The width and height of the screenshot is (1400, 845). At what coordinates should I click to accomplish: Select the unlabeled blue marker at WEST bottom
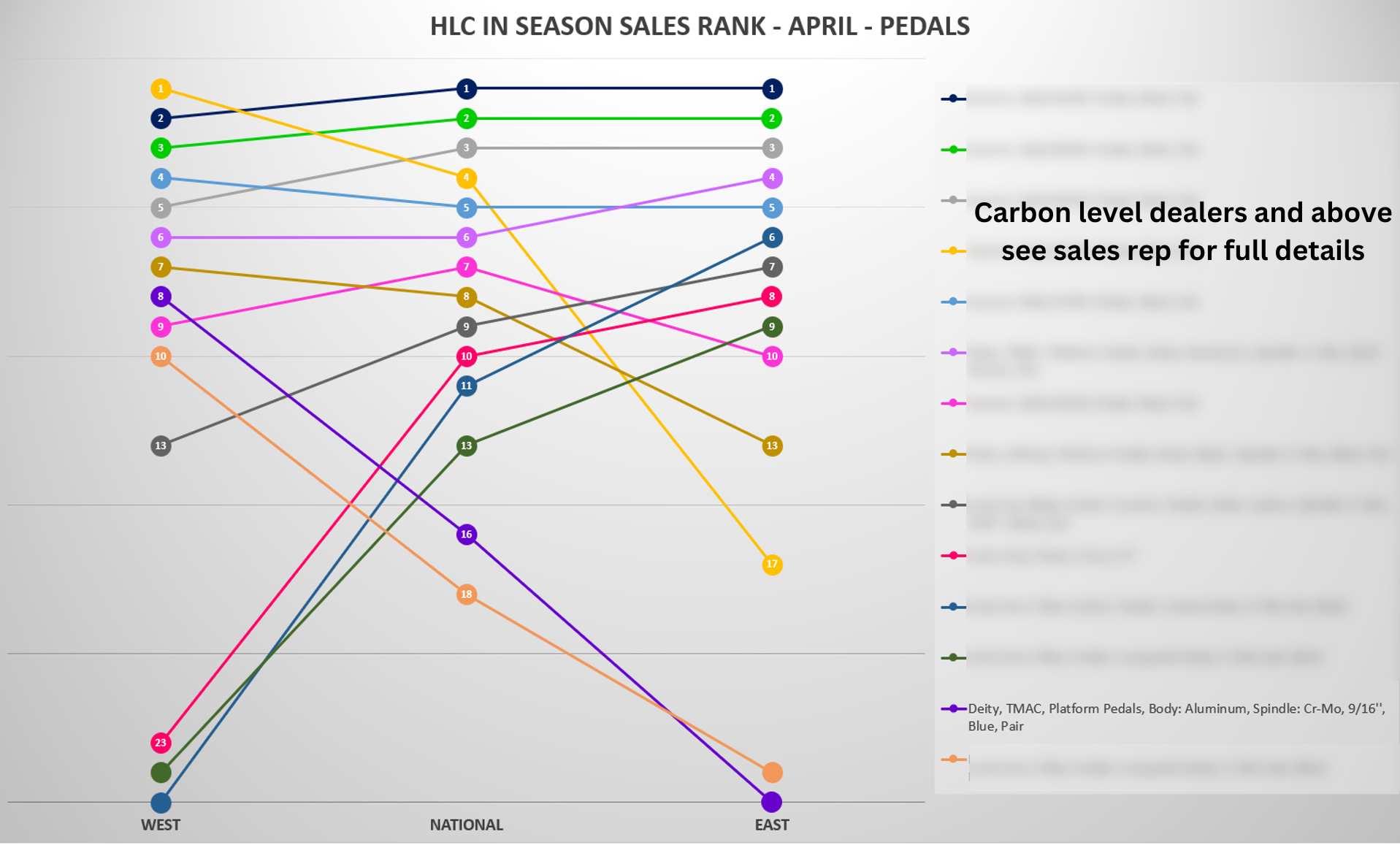[x=161, y=803]
